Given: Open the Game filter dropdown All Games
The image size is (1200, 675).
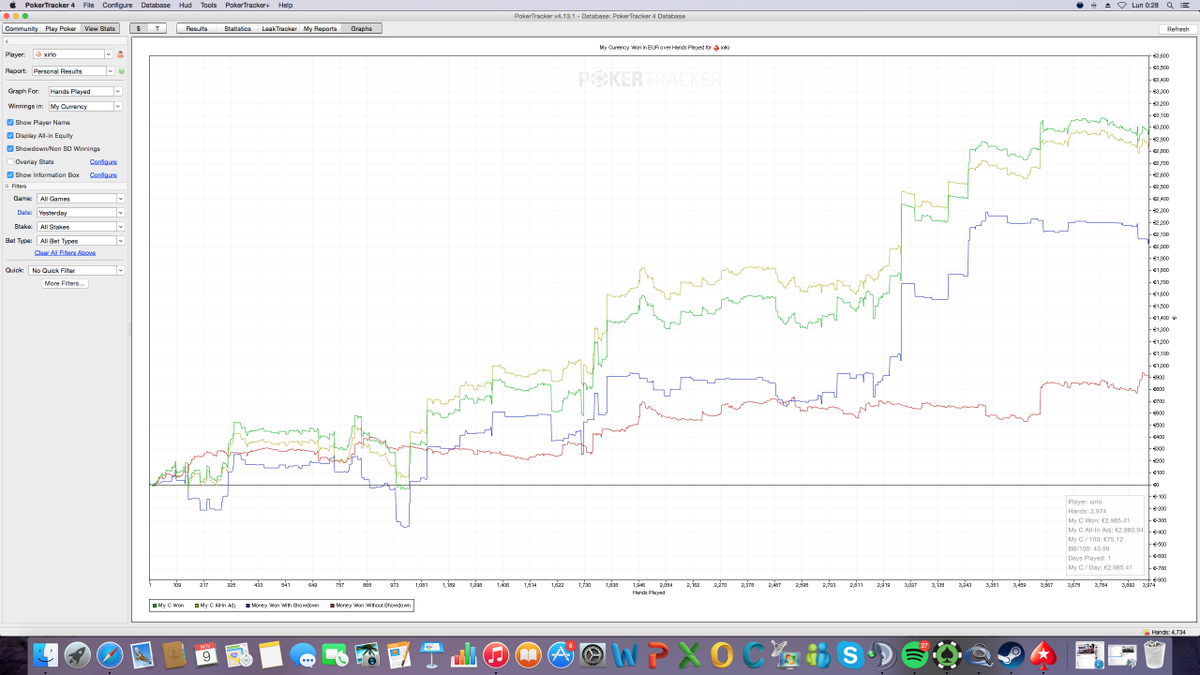Looking at the screenshot, I should 80,199.
